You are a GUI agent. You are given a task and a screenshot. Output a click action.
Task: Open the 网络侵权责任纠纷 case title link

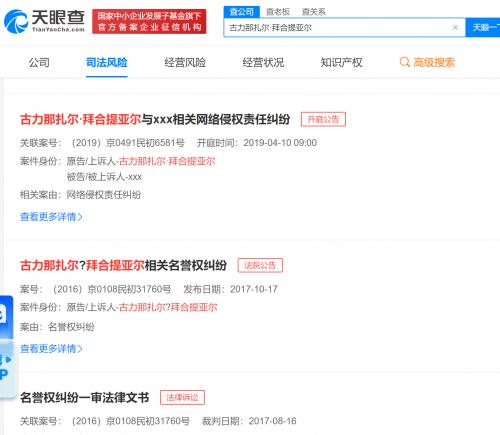[155, 119]
